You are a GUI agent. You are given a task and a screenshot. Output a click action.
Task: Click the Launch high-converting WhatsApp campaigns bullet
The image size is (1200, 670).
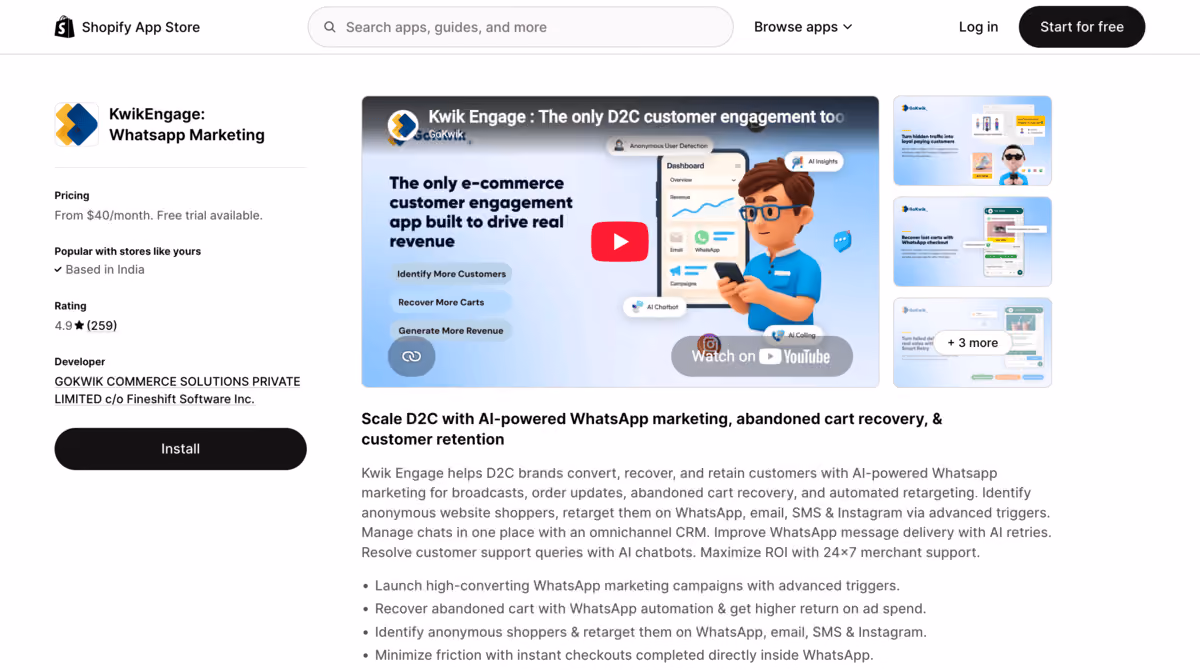(637, 586)
